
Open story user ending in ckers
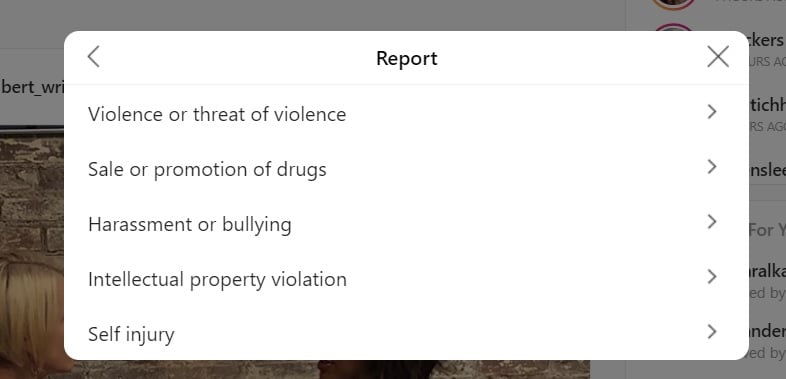[767, 40]
